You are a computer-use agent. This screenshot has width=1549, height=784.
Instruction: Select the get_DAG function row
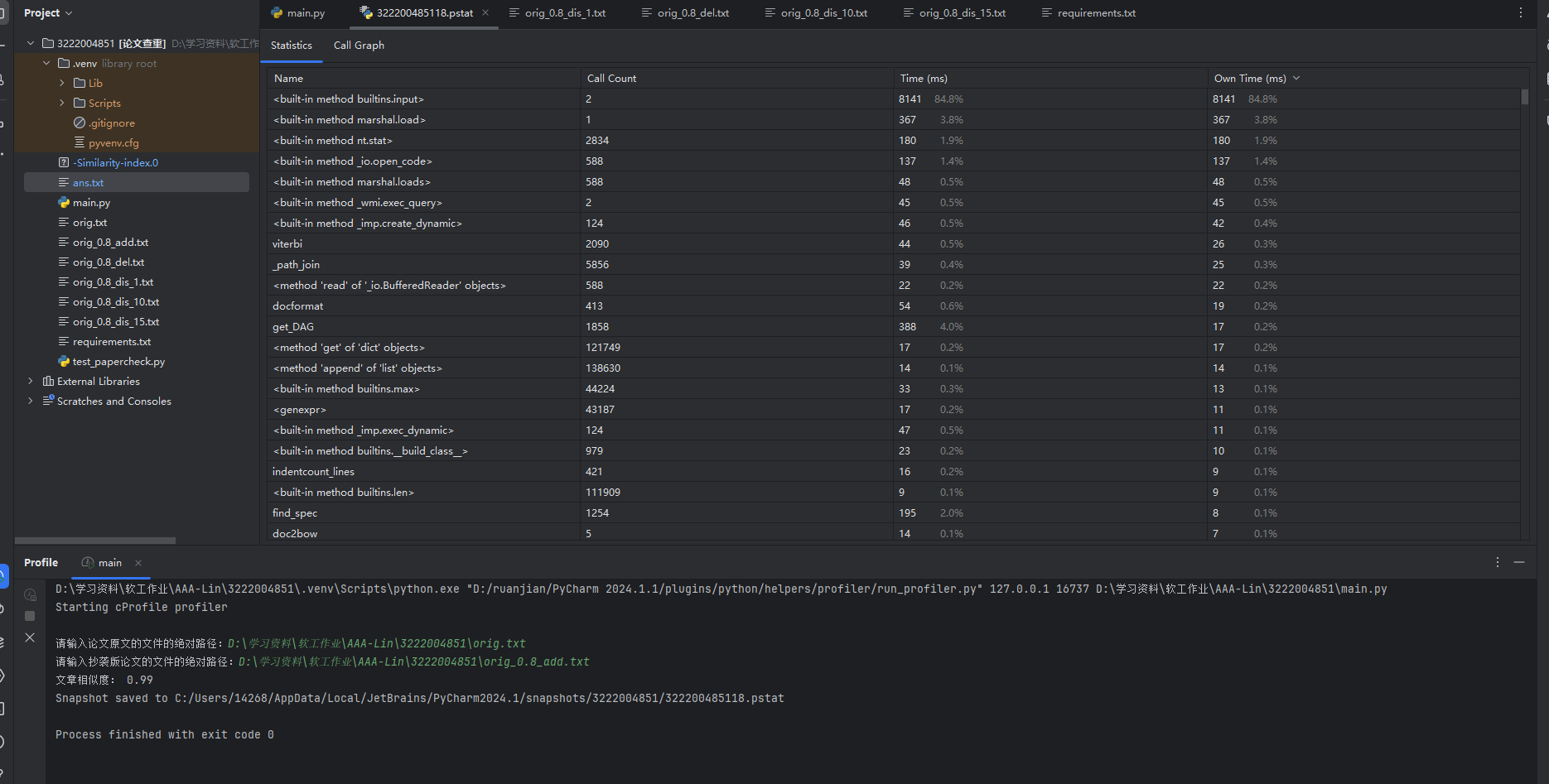pos(895,326)
